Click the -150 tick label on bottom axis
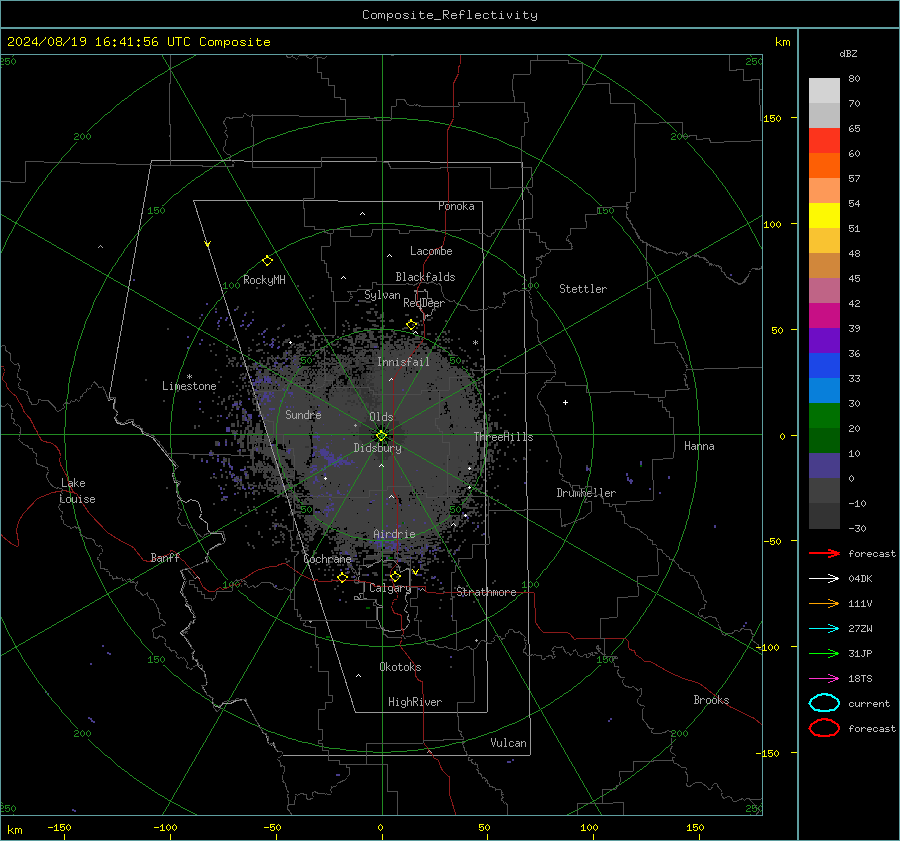The height and width of the screenshot is (841, 900). click(x=59, y=827)
